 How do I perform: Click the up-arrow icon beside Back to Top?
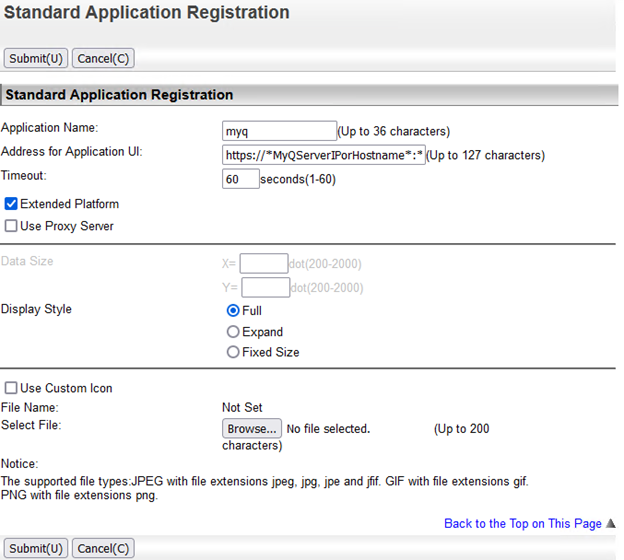pos(611,523)
